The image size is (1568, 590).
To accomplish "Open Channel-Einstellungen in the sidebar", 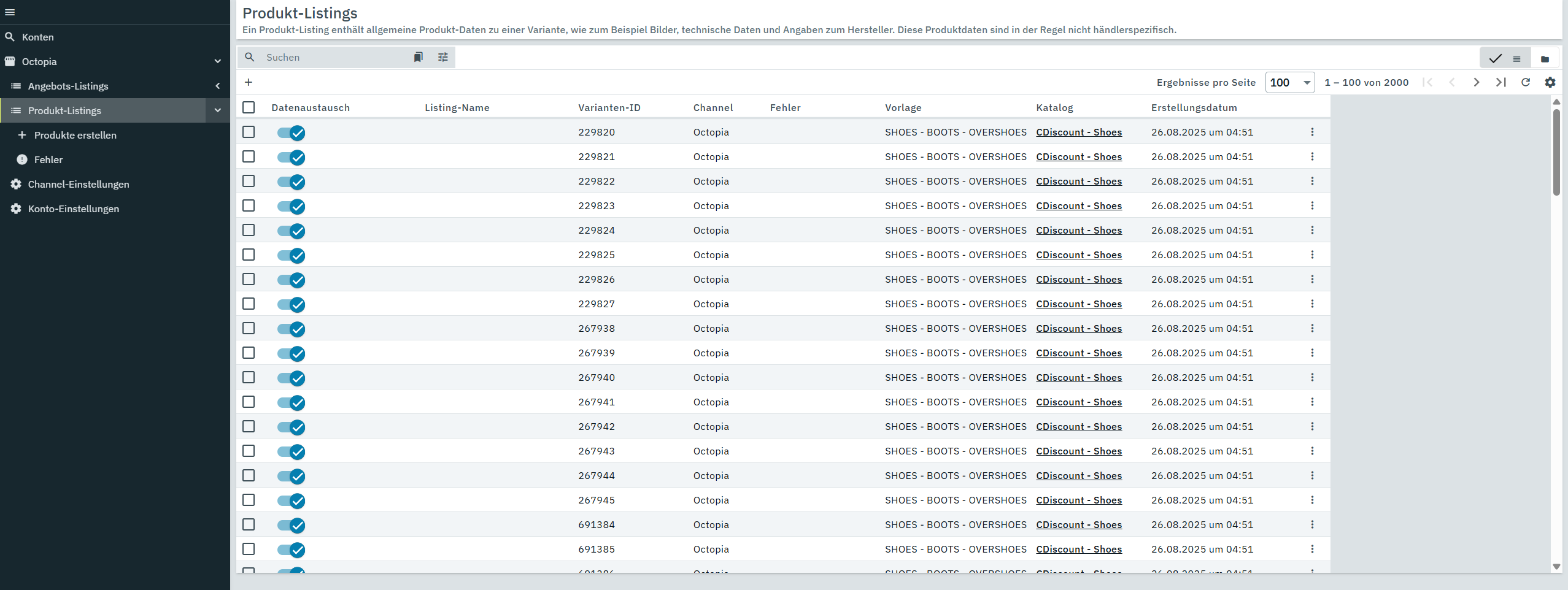I will 79,184.
